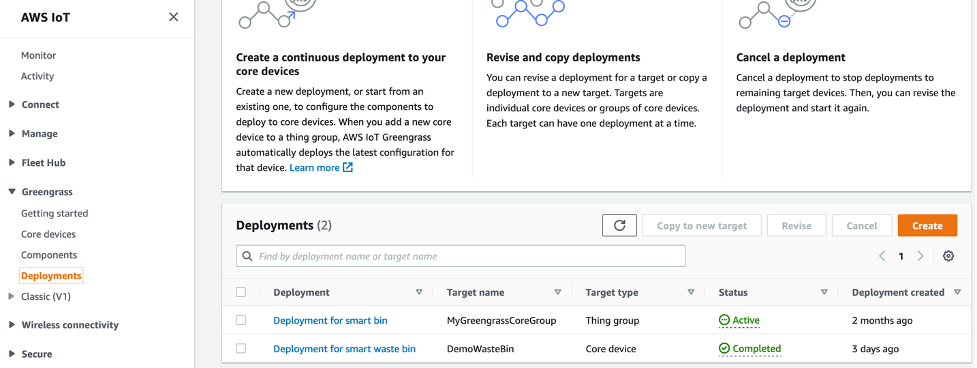
Task: Expand the Secure section
Action: click(12, 354)
